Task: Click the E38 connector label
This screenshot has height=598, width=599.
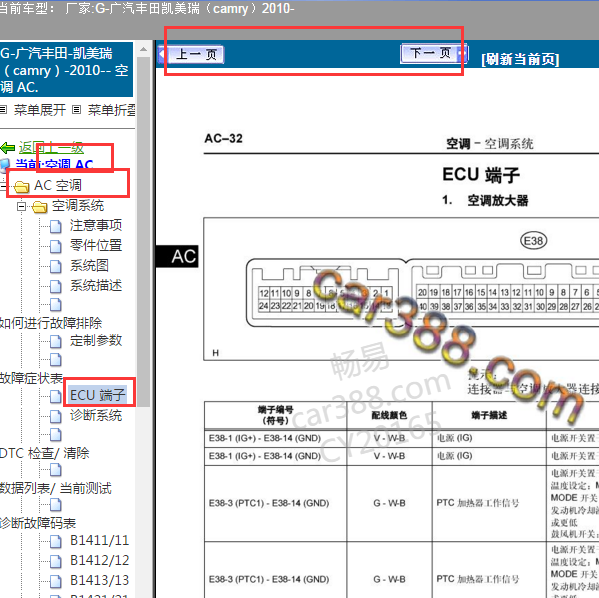Action: point(533,241)
